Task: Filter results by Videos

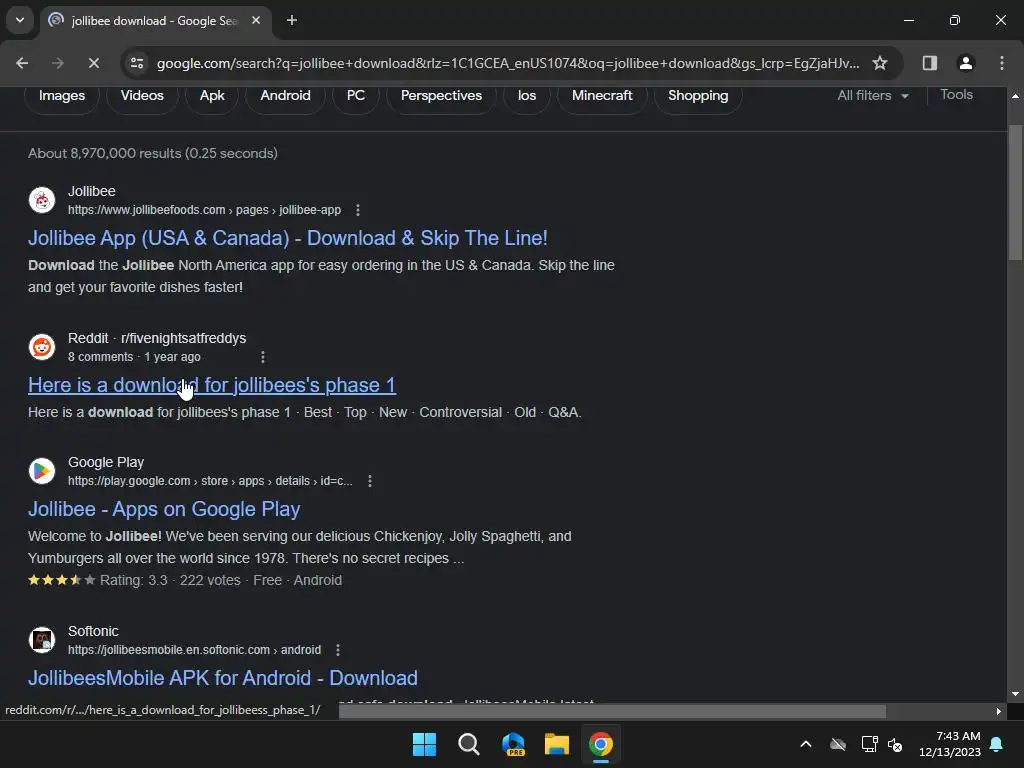Action: click(x=142, y=95)
